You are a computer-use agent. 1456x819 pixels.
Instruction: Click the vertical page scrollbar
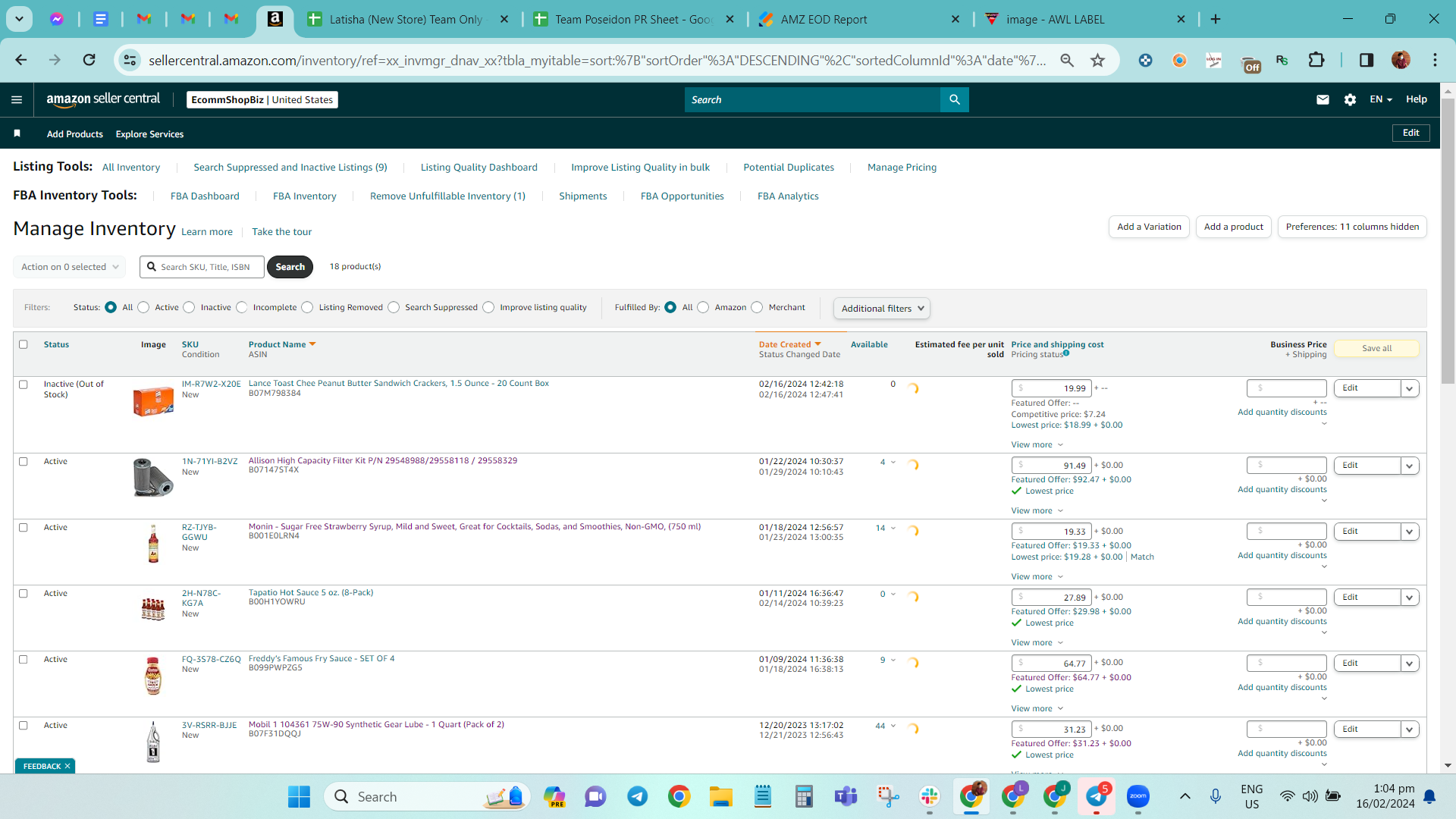1448,243
